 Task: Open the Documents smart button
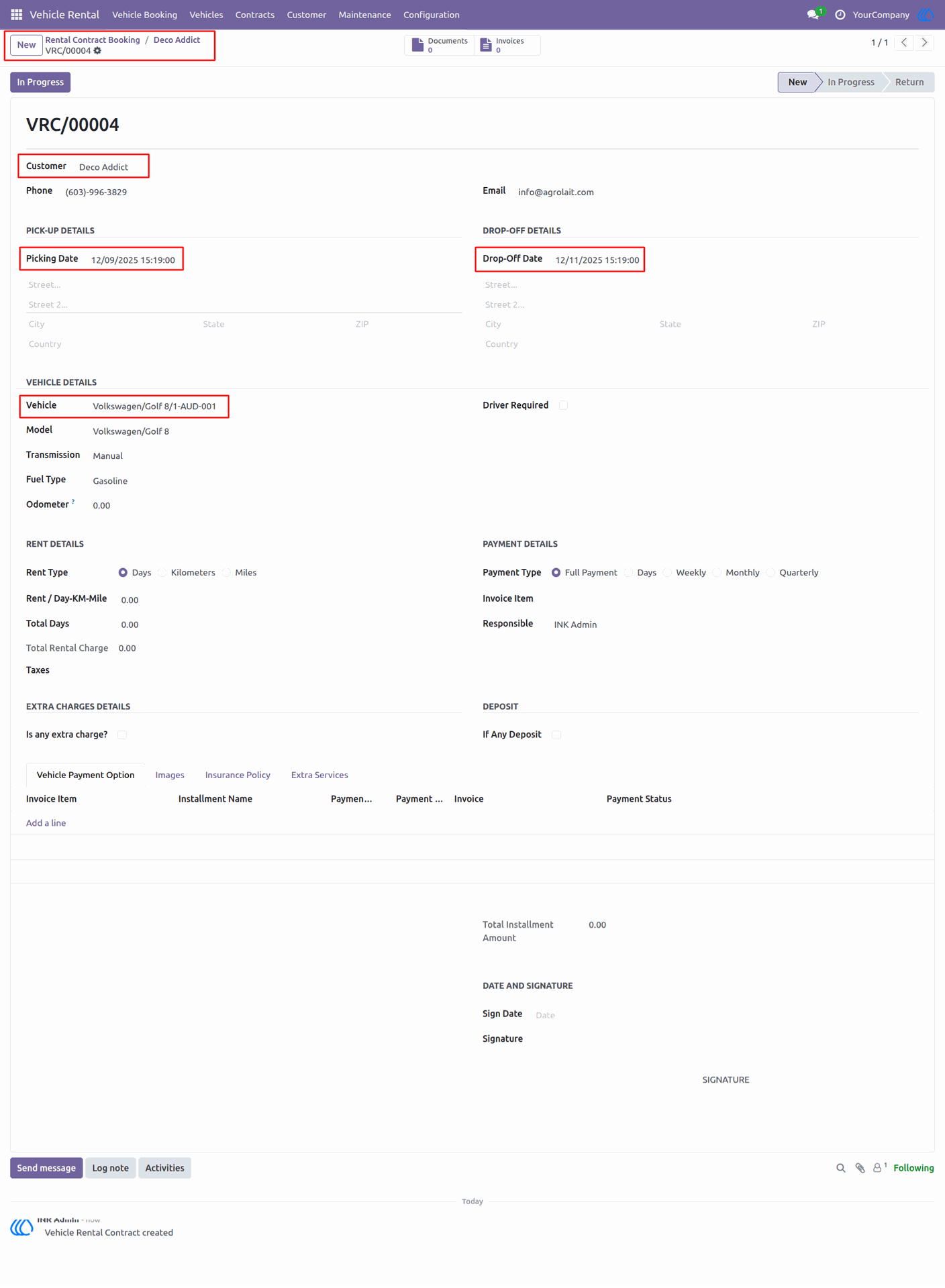click(x=440, y=45)
